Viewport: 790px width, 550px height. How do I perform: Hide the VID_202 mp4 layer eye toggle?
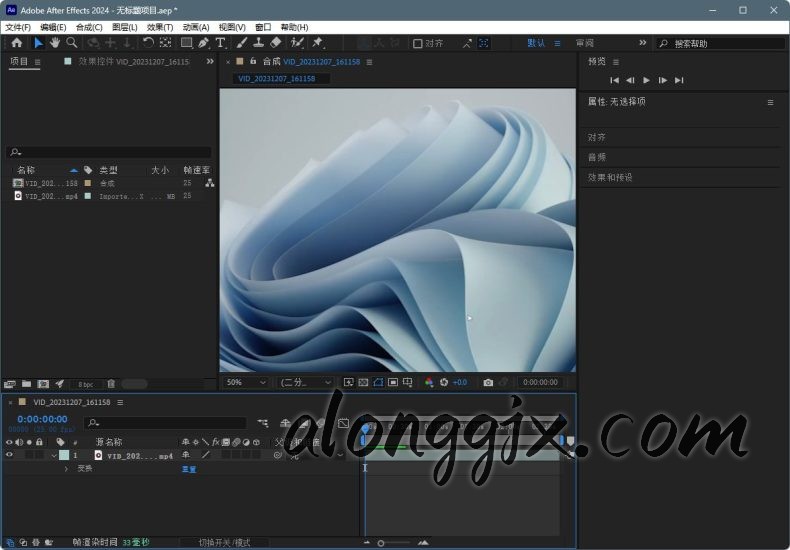point(10,455)
